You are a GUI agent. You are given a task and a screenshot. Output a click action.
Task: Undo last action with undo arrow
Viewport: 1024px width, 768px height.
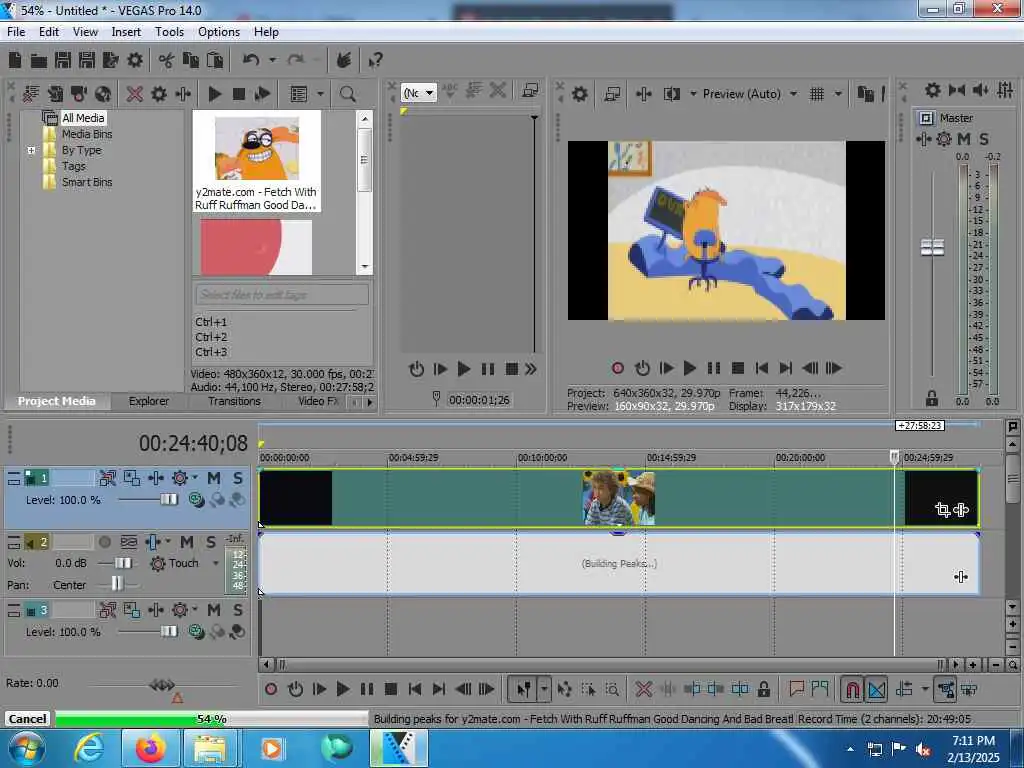pyautogui.click(x=251, y=60)
